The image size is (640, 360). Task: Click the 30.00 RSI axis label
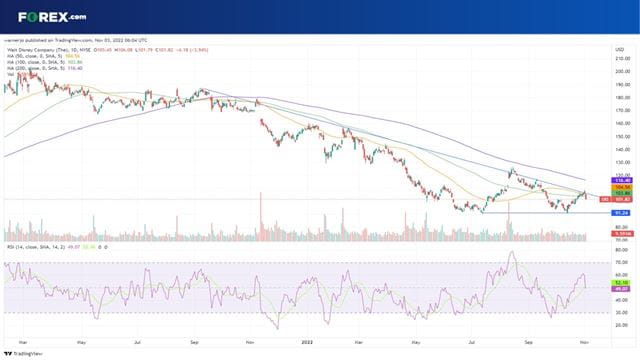[x=622, y=313]
